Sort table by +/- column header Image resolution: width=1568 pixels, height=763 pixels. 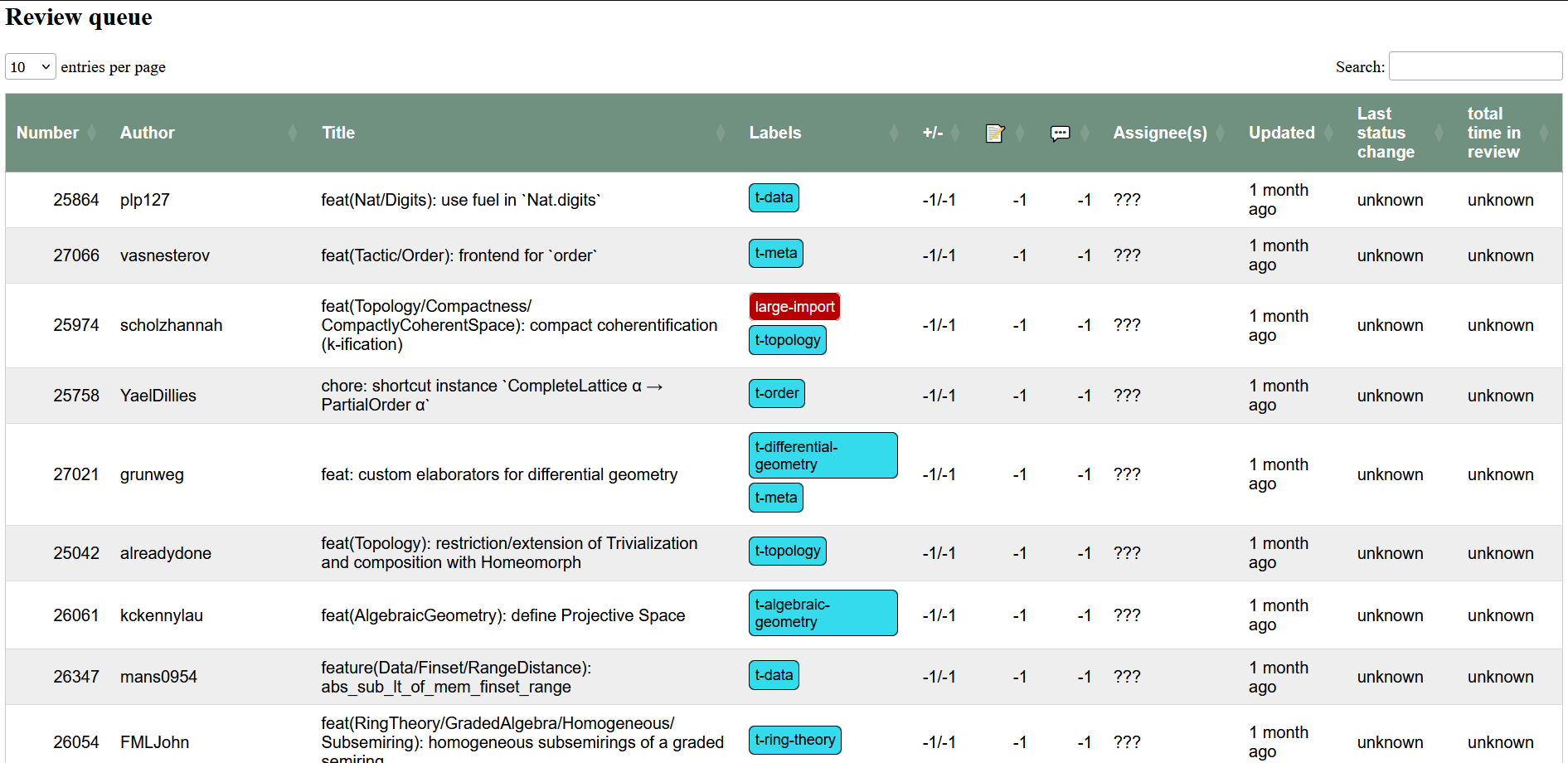pyautogui.click(x=933, y=133)
